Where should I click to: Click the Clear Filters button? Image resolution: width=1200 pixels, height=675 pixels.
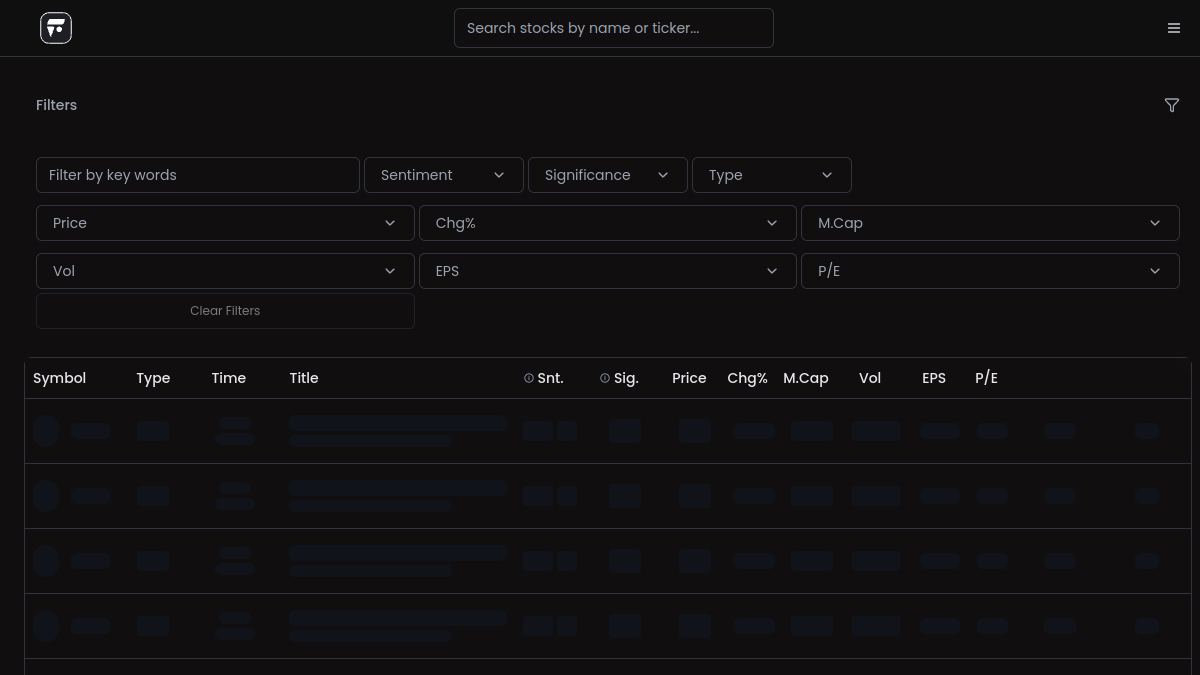[x=225, y=311]
